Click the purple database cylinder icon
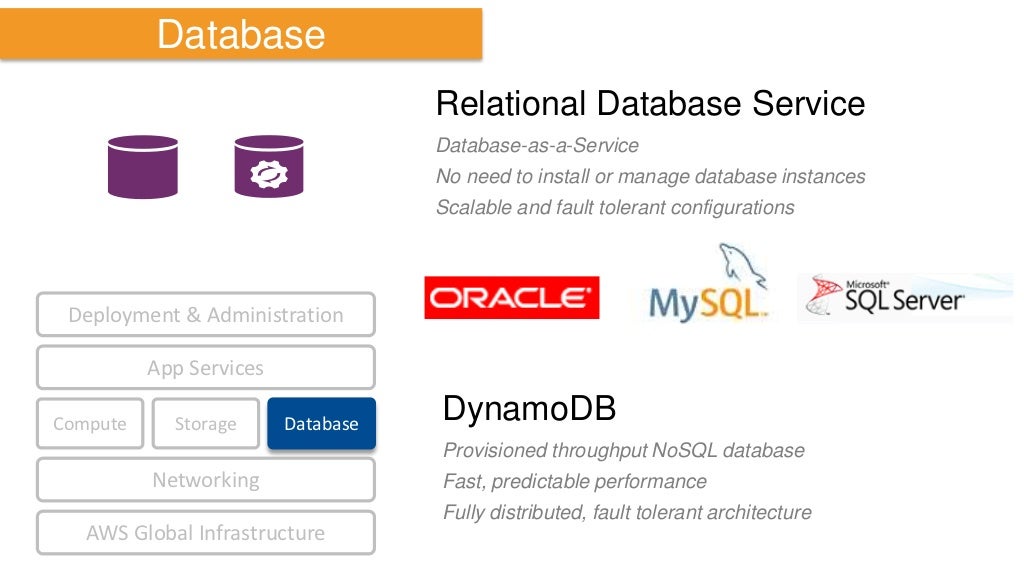 pyautogui.click(x=143, y=167)
